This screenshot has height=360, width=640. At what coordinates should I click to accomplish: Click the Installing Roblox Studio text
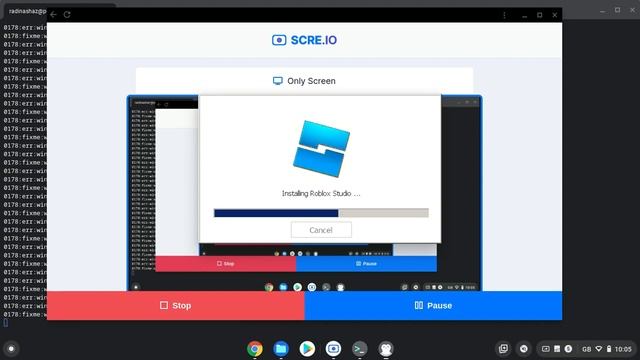(x=321, y=193)
